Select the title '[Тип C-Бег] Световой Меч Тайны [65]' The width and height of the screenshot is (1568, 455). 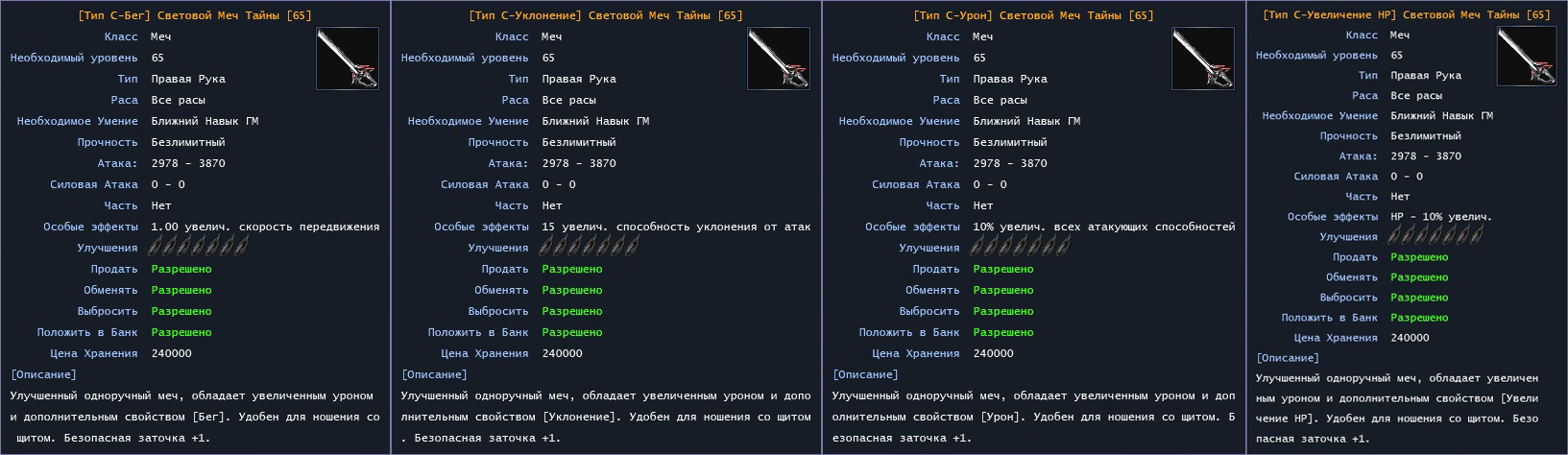pos(195,15)
